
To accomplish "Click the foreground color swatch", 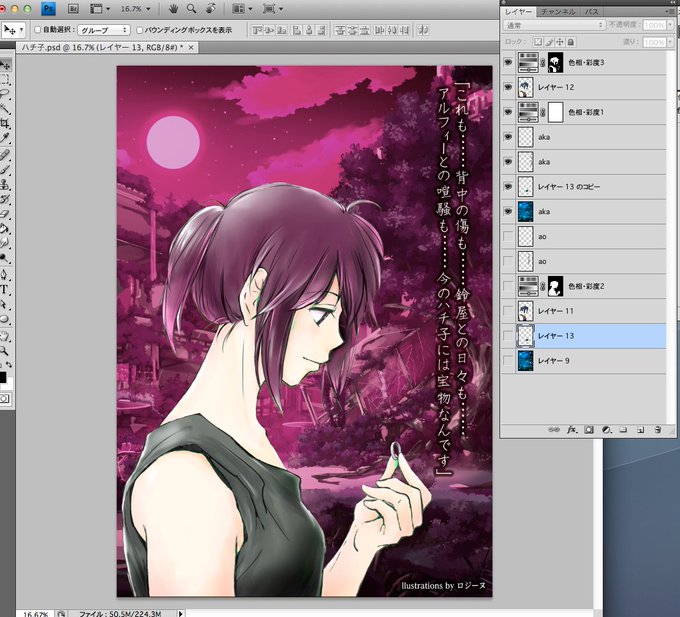I will point(3,377).
